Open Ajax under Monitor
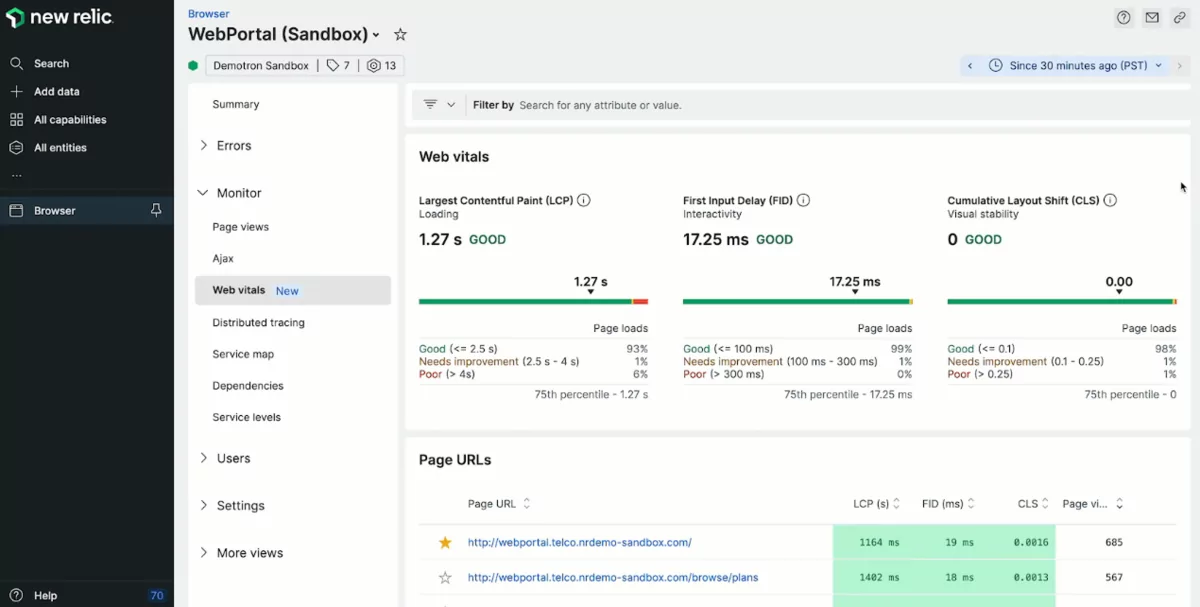This screenshot has width=1200, height=607. [223, 258]
